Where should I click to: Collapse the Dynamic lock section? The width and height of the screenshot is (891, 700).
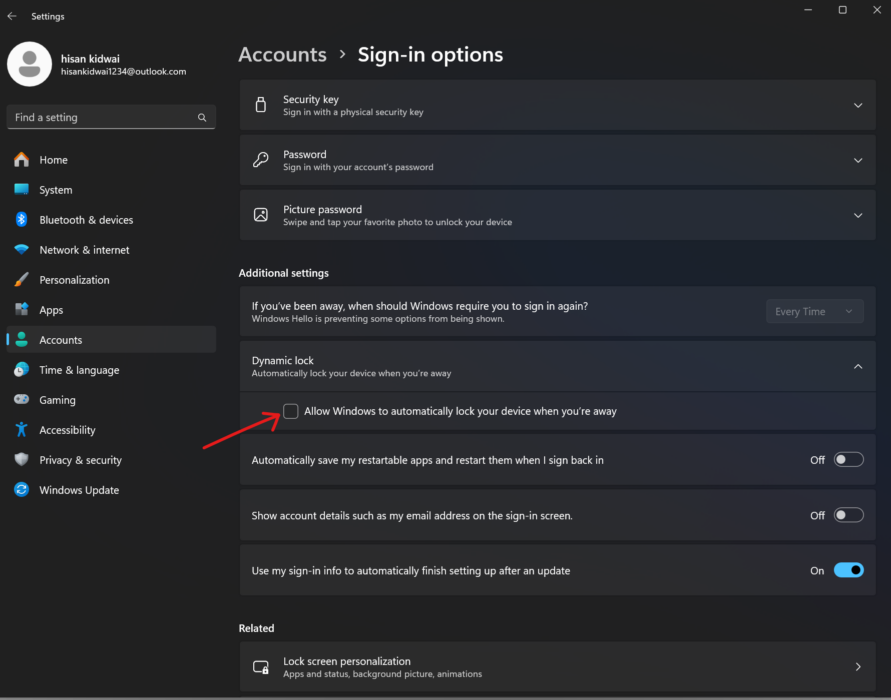coord(857,366)
